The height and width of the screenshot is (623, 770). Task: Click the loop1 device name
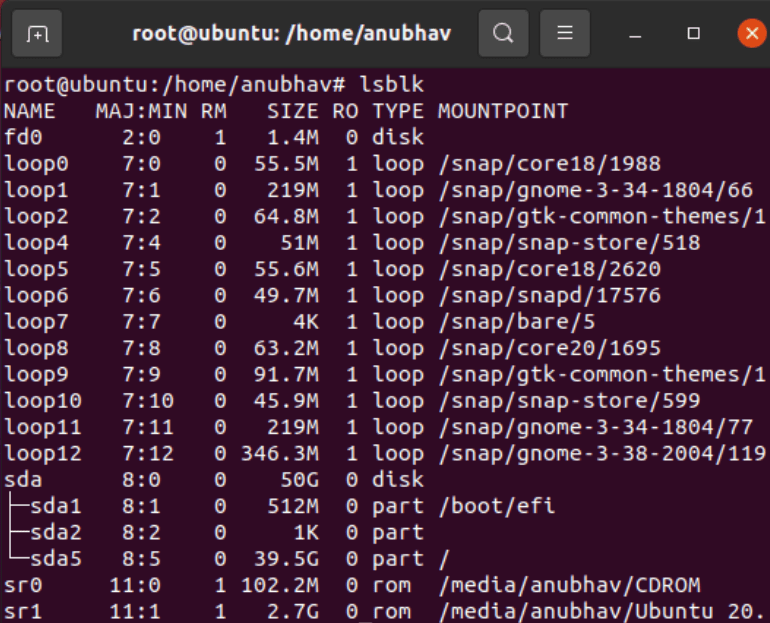[x=36, y=190]
